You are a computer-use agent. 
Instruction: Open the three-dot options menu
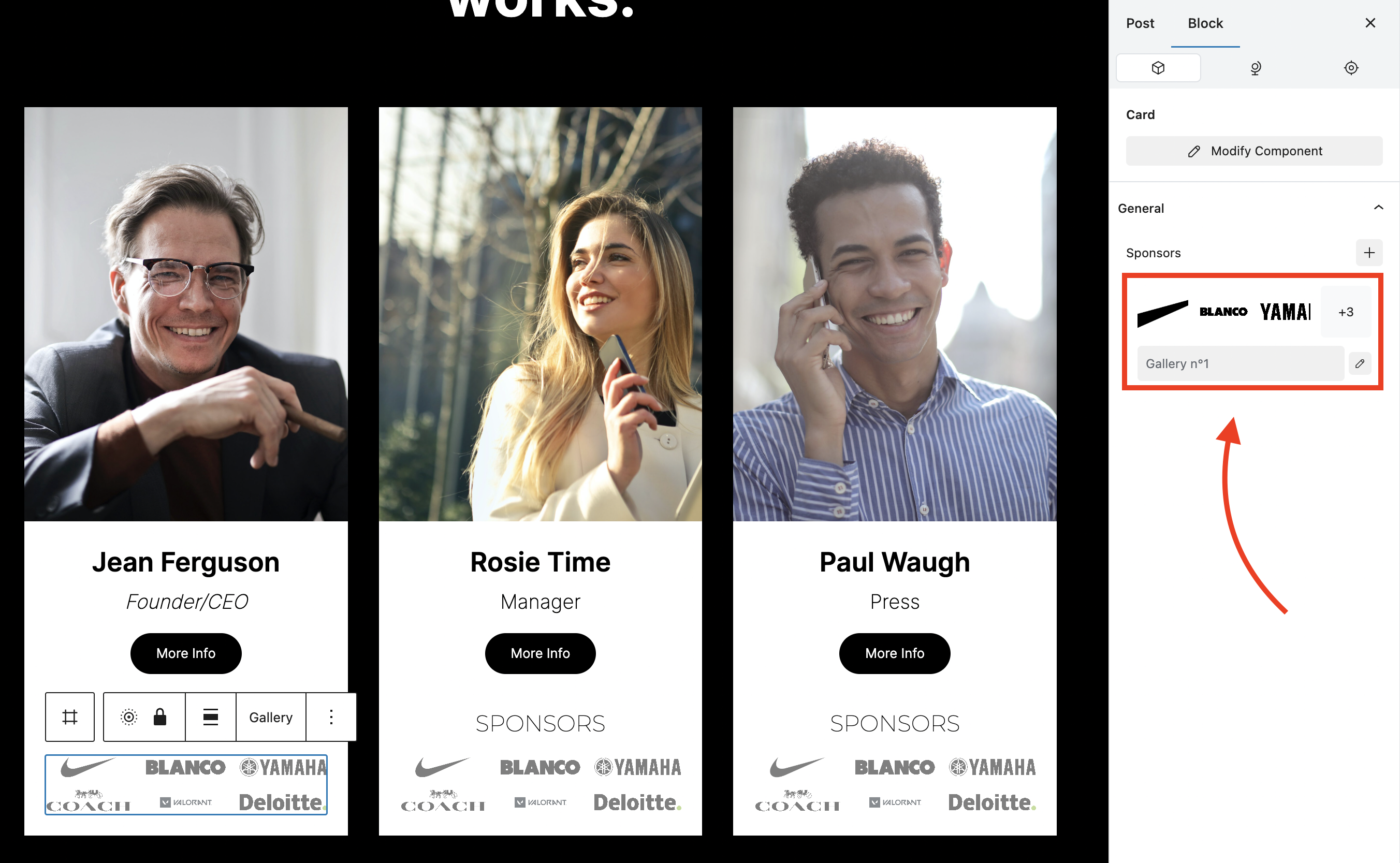pos(331,717)
